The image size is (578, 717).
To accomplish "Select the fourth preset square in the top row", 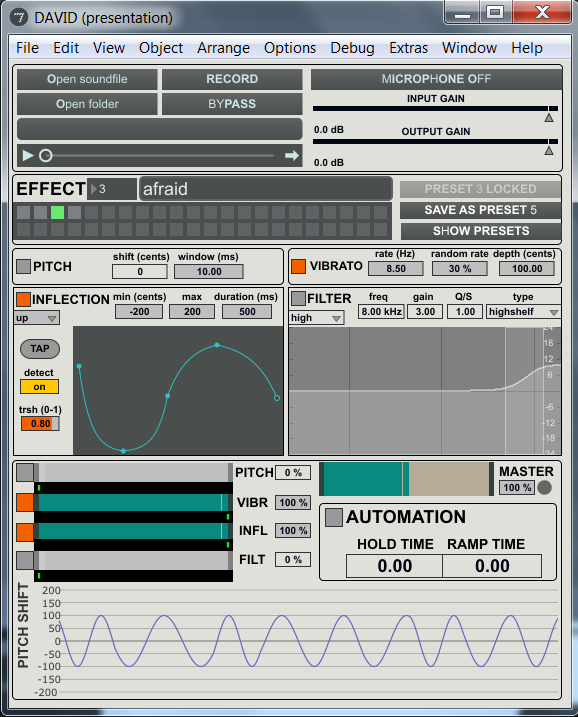I will point(74,212).
